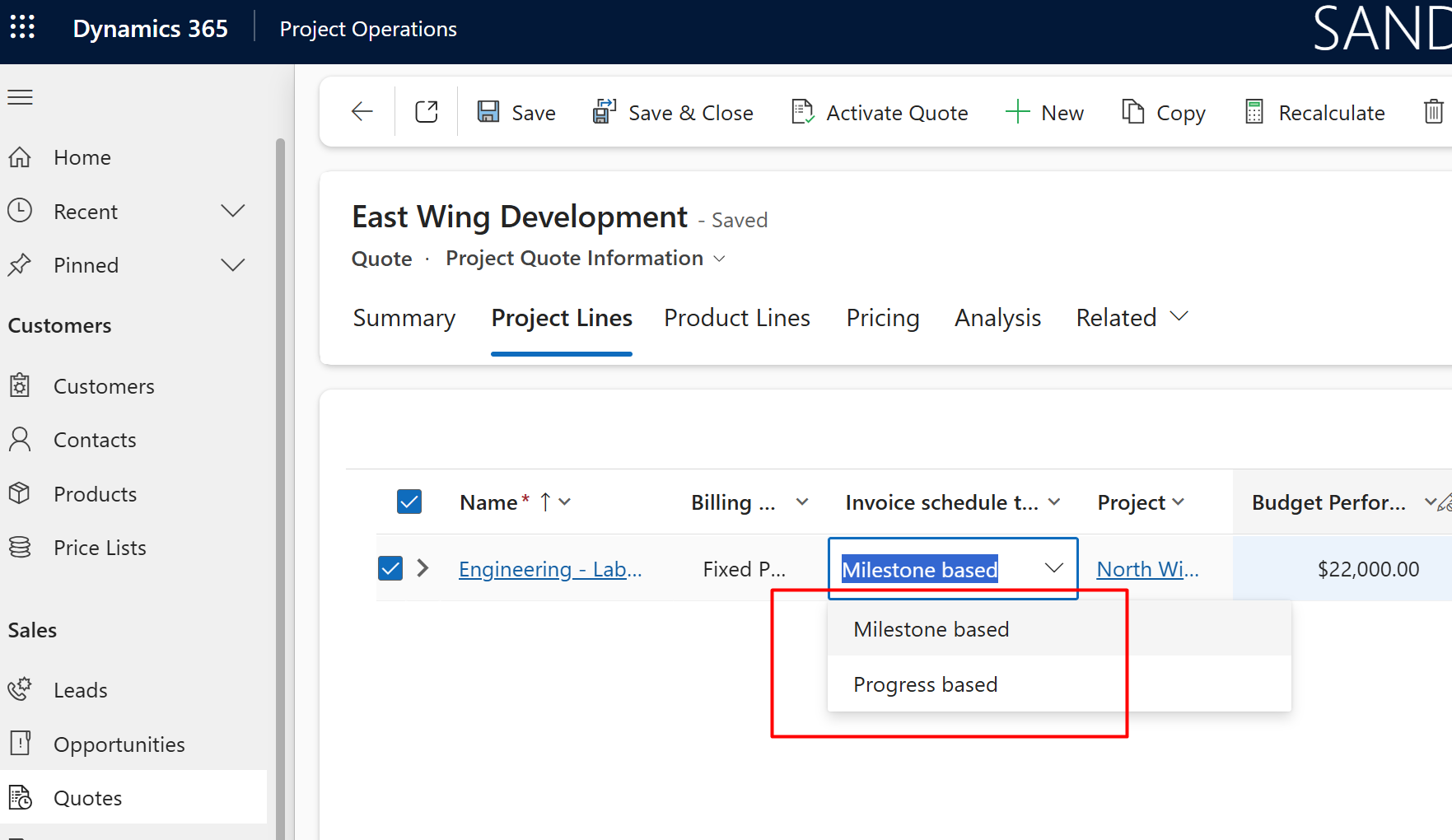Click the open in new window icon
Viewport: 1452px width, 840px height.
[426, 111]
